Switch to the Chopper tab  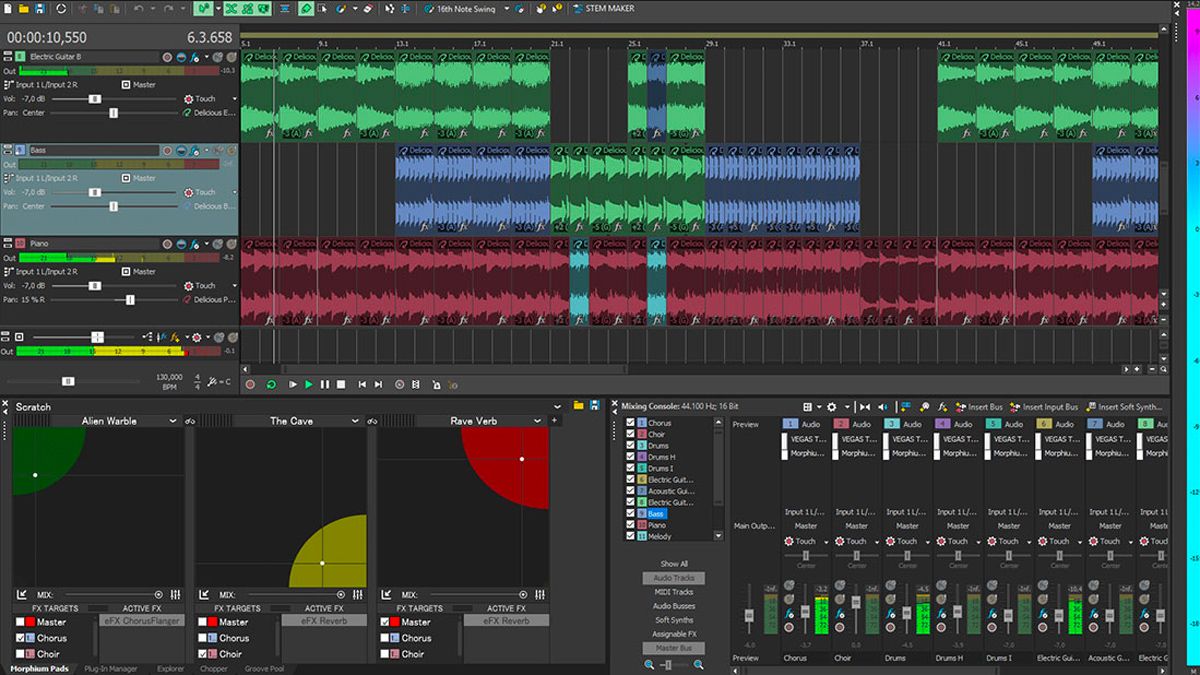coord(214,668)
